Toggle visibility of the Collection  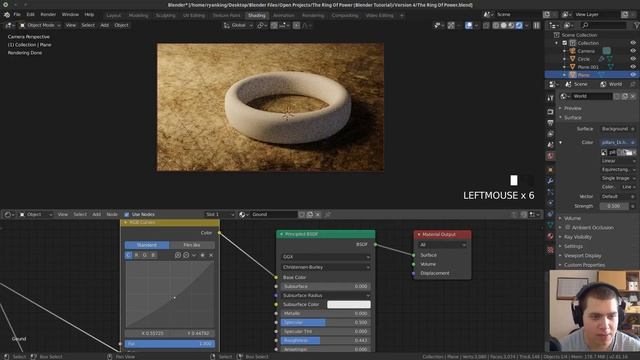633,43
